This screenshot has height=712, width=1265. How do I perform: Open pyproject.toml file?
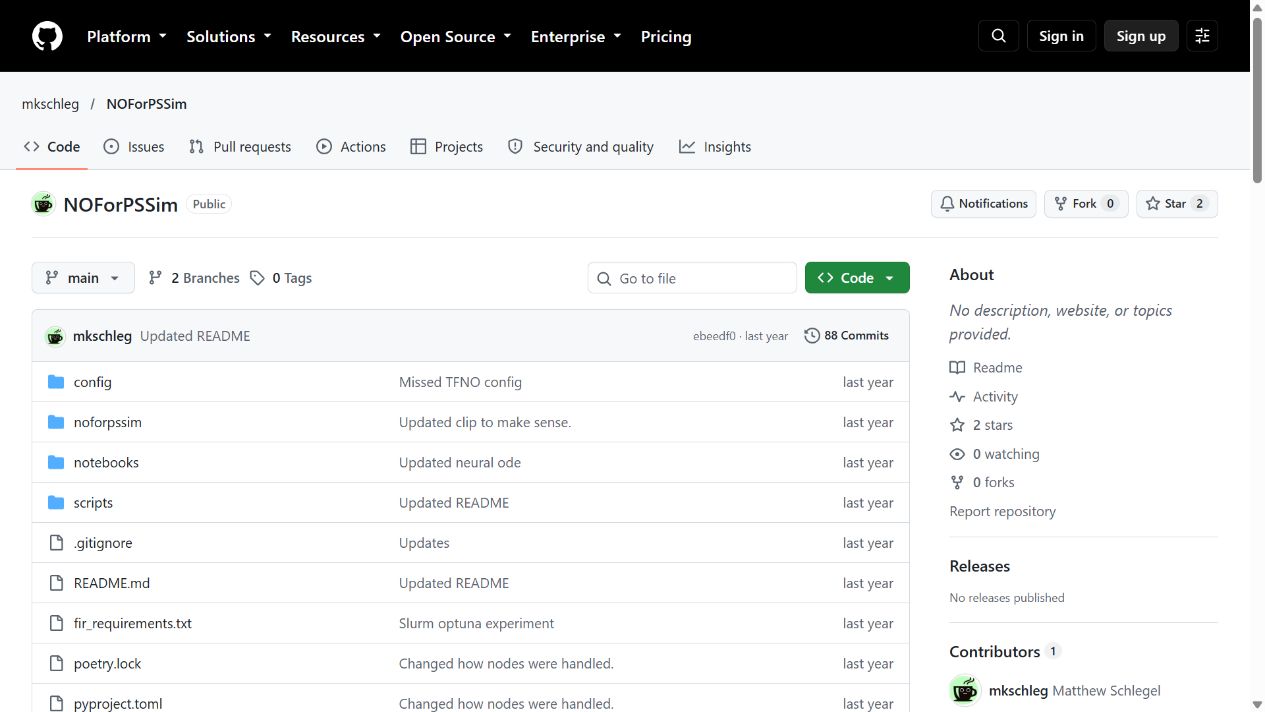pyautogui.click(x=118, y=703)
